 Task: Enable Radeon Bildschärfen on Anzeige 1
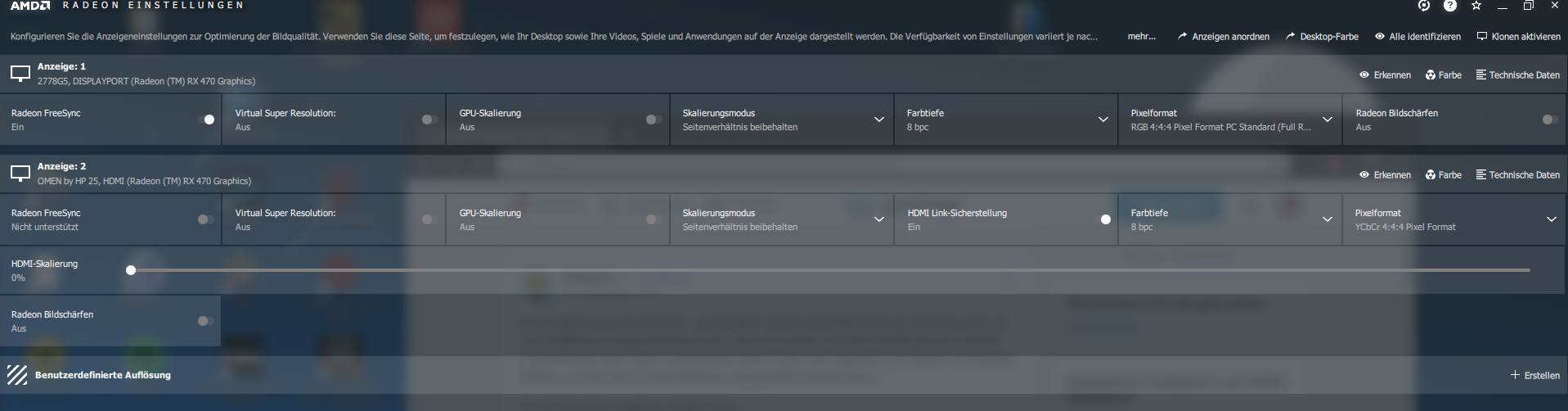coord(1550,120)
